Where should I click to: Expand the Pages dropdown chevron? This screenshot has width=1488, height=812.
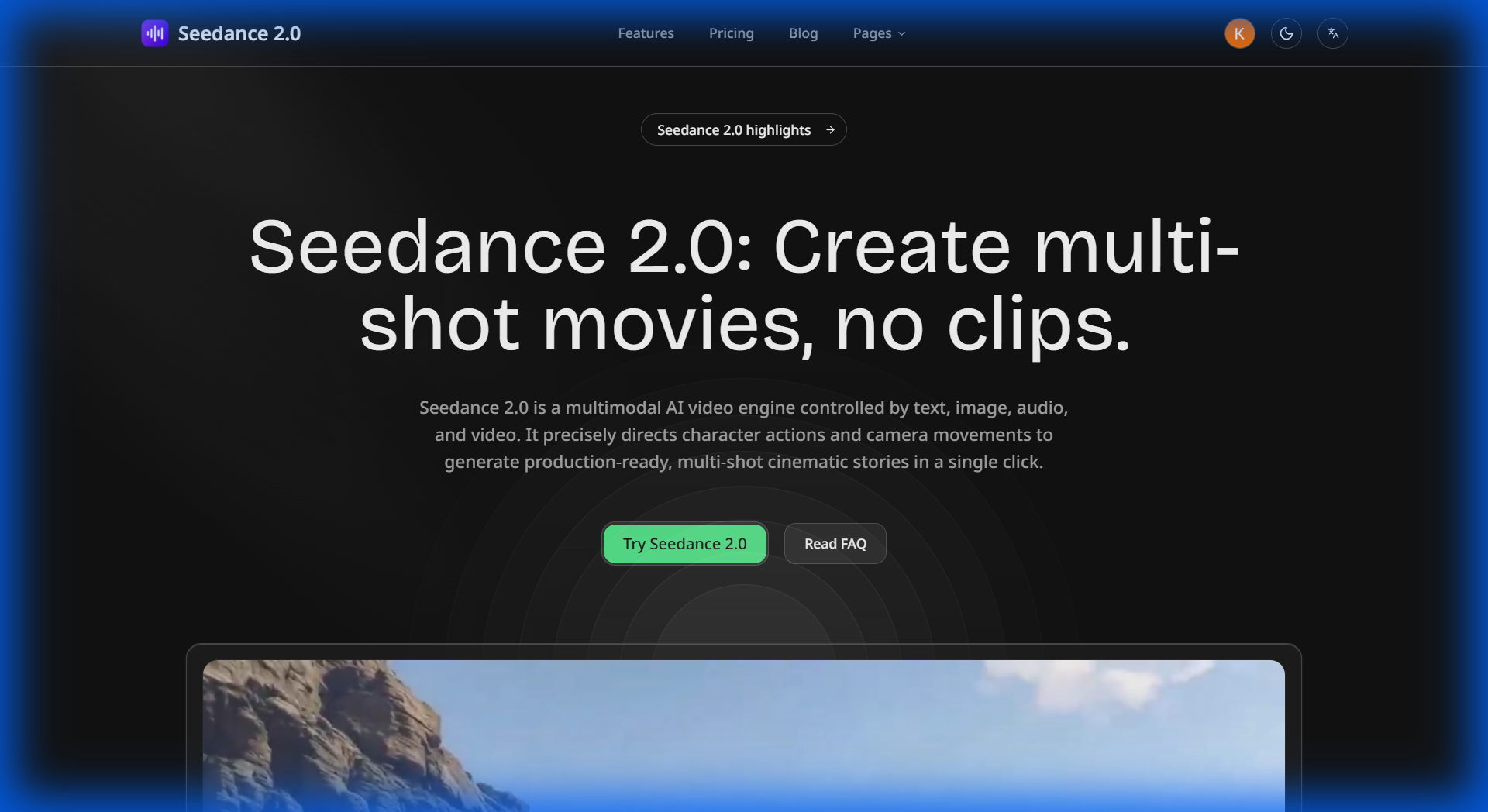coord(901,34)
